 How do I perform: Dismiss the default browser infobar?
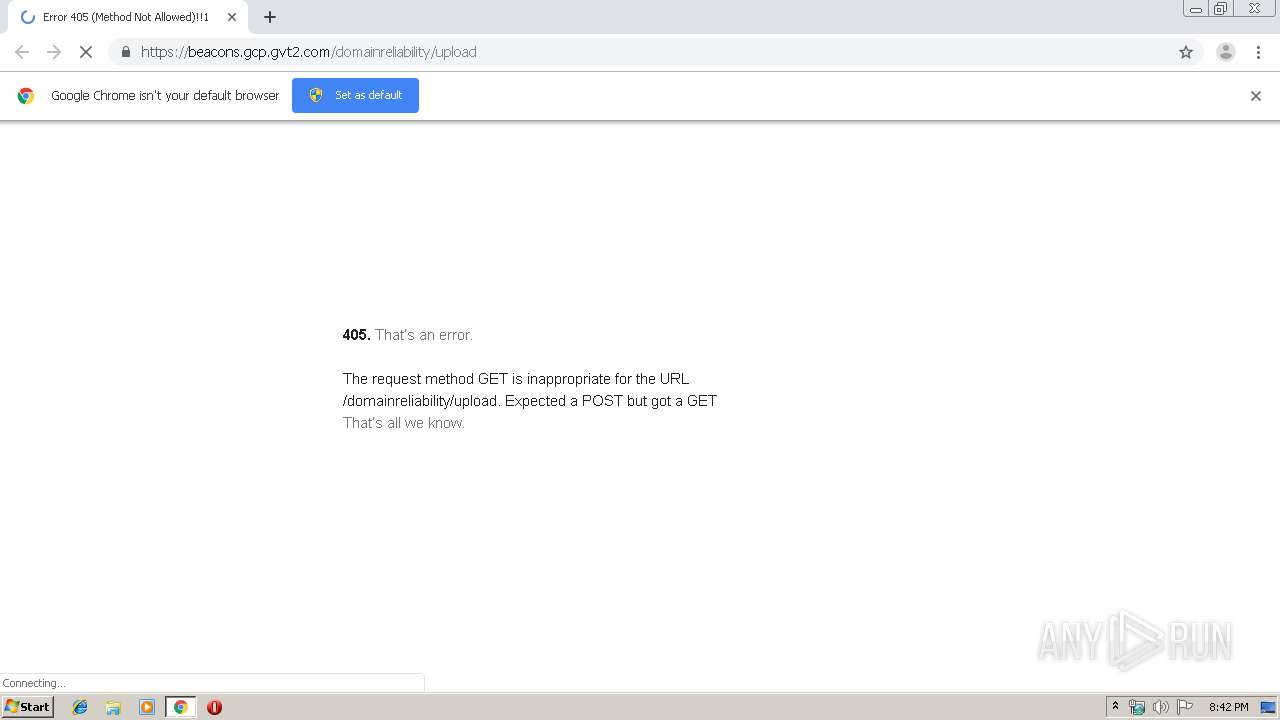(x=1256, y=96)
